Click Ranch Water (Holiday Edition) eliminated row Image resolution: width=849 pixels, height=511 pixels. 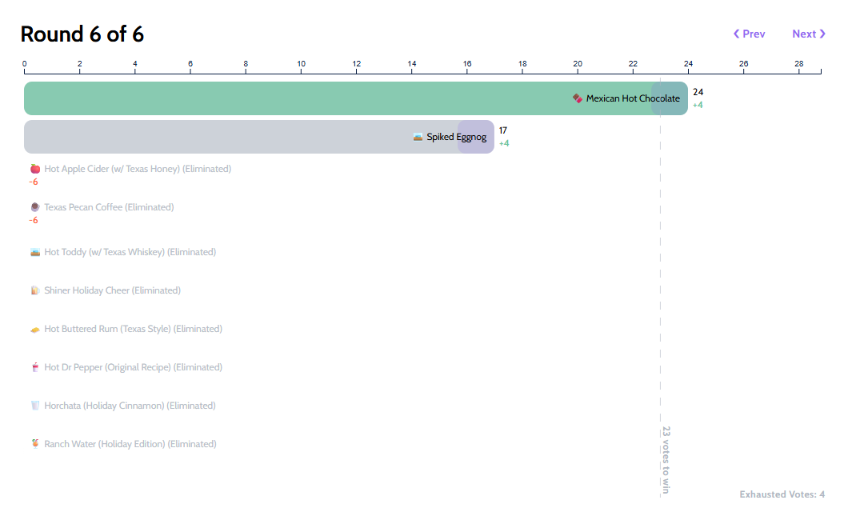pyautogui.click(x=123, y=444)
